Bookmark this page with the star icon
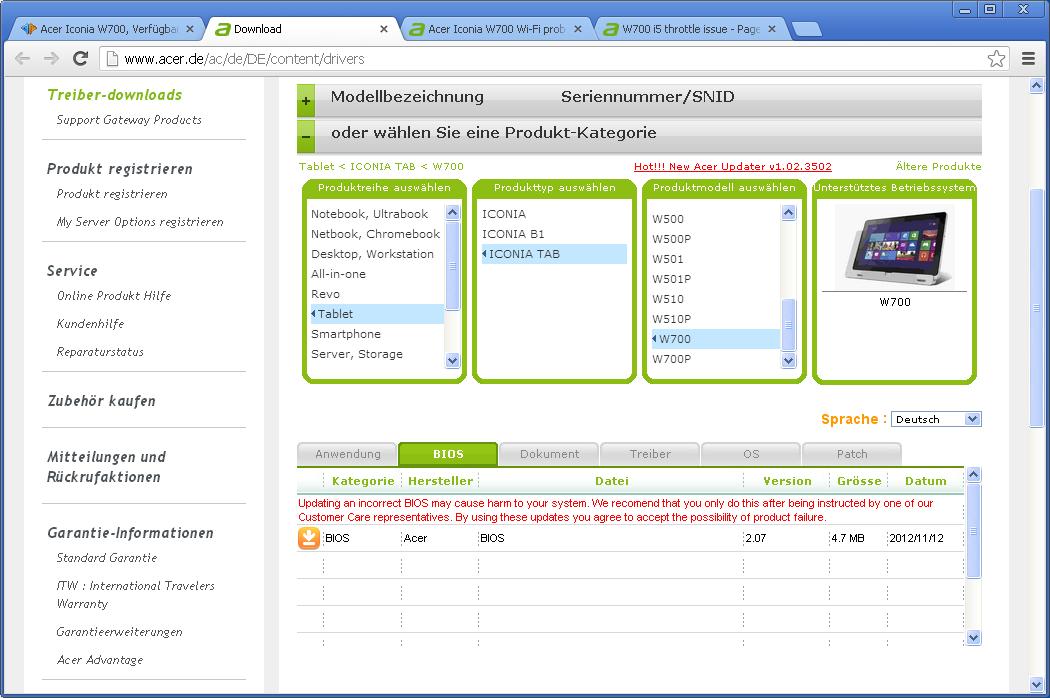1050x698 pixels. point(996,59)
